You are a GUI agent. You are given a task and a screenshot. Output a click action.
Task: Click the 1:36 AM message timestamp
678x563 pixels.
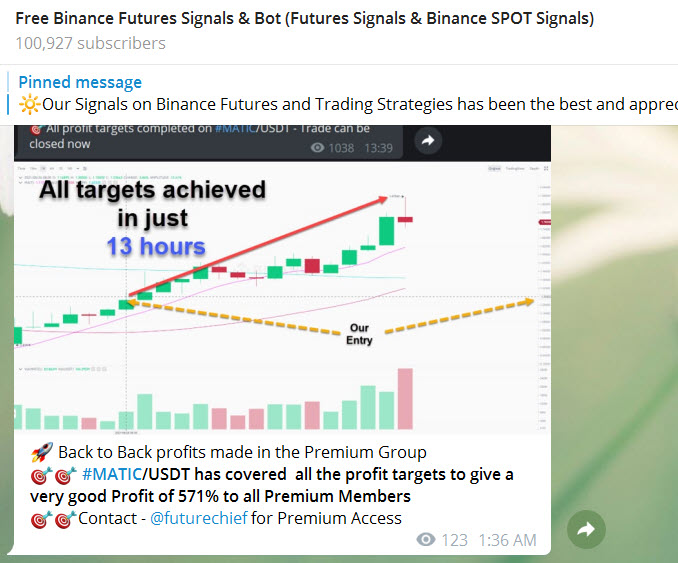pos(507,540)
